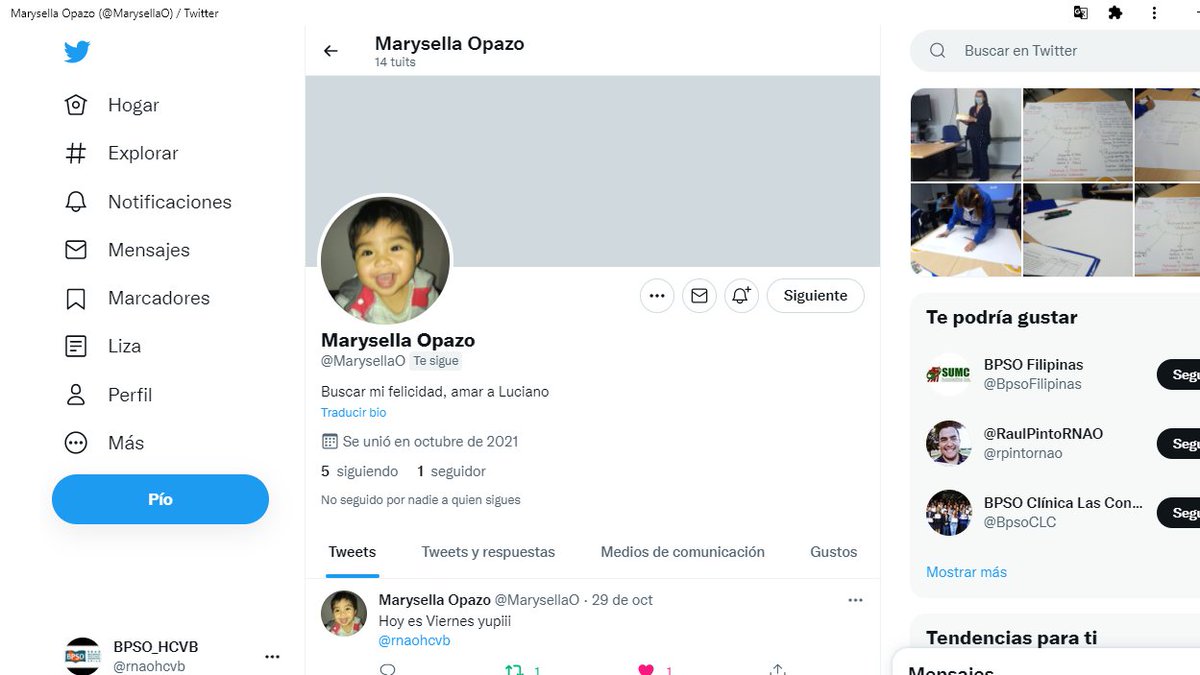
Task: Follow BPSO Filipinas with Seguir button
Action: pos(1180,375)
